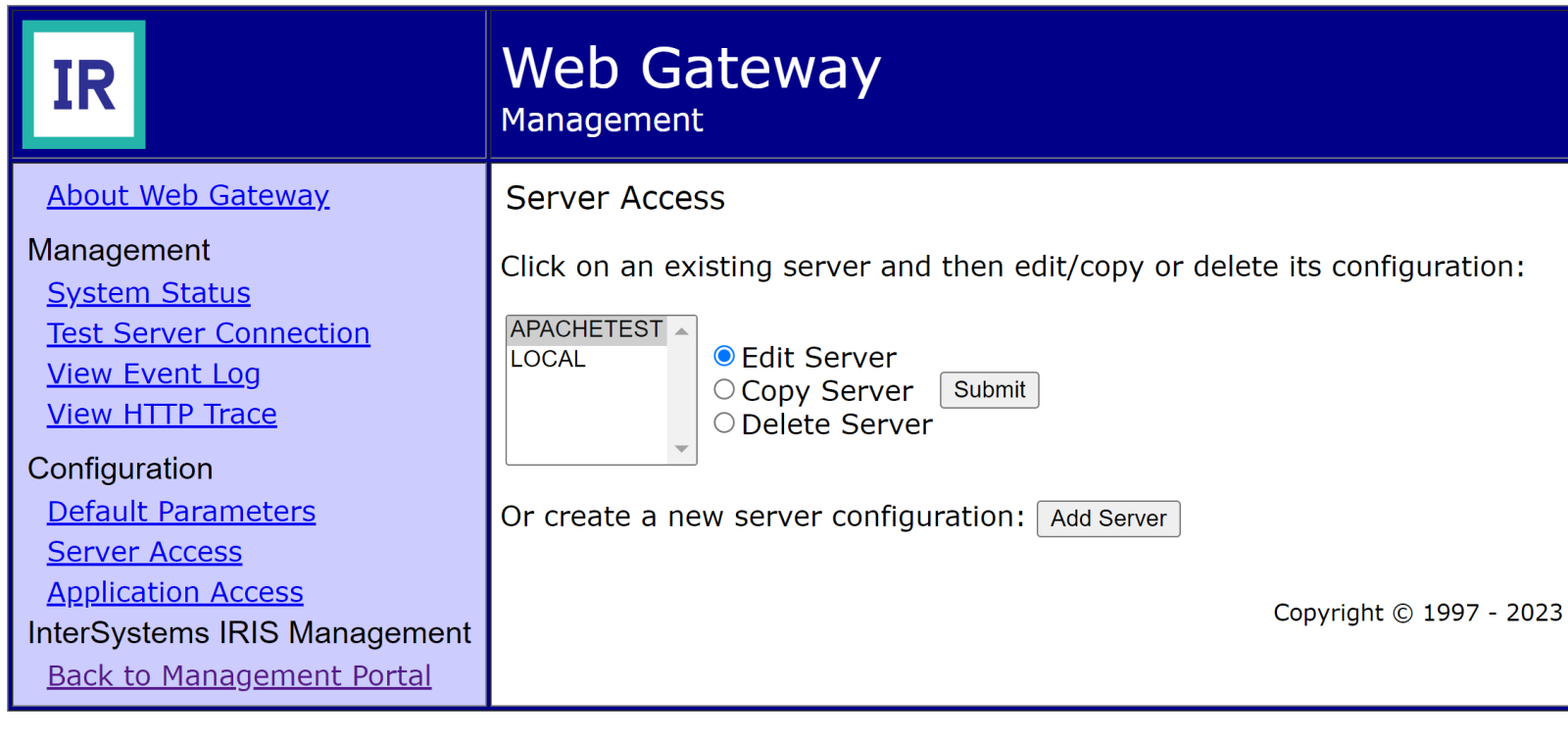This screenshot has height=742, width=1568.
Task: Click the server list scroll down arrow
Action: pyautogui.click(x=682, y=449)
